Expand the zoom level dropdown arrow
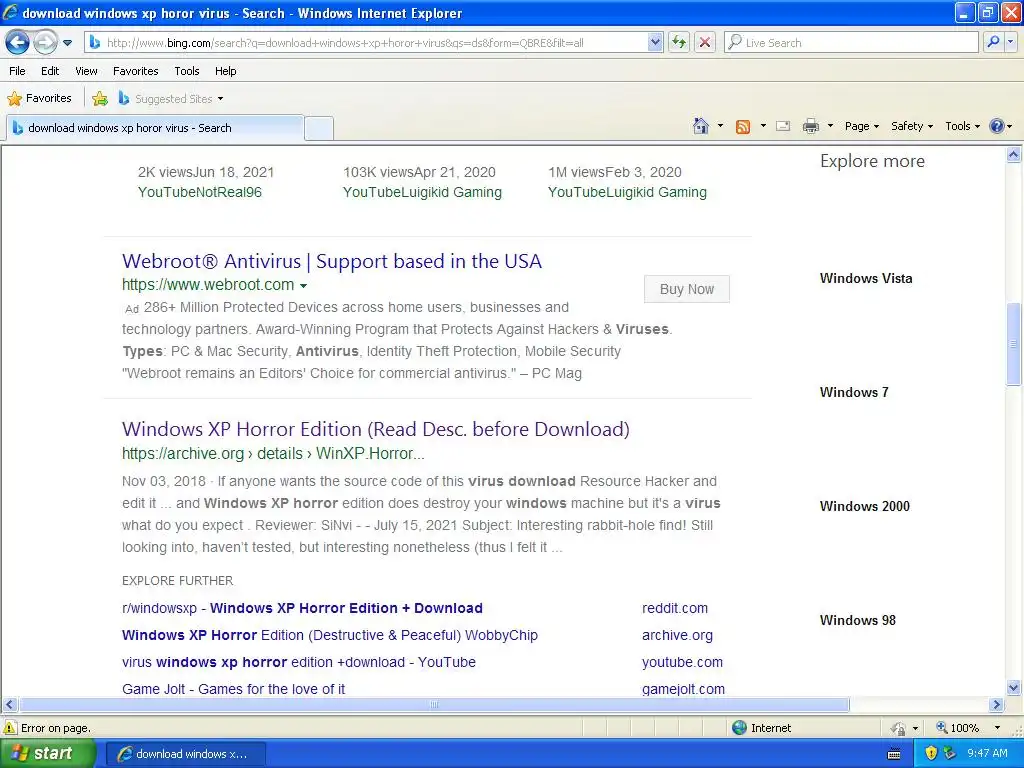 pyautogui.click(x=997, y=728)
